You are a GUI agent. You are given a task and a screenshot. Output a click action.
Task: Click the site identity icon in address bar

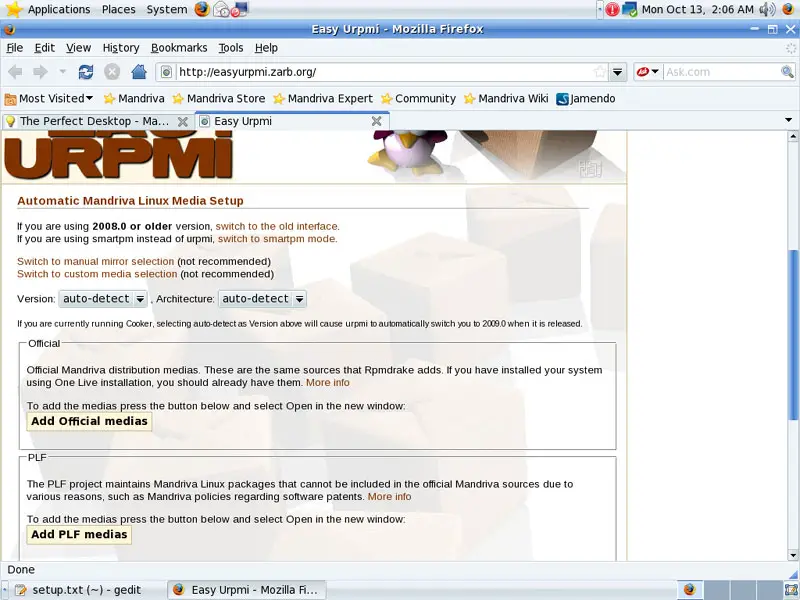click(166, 72)
